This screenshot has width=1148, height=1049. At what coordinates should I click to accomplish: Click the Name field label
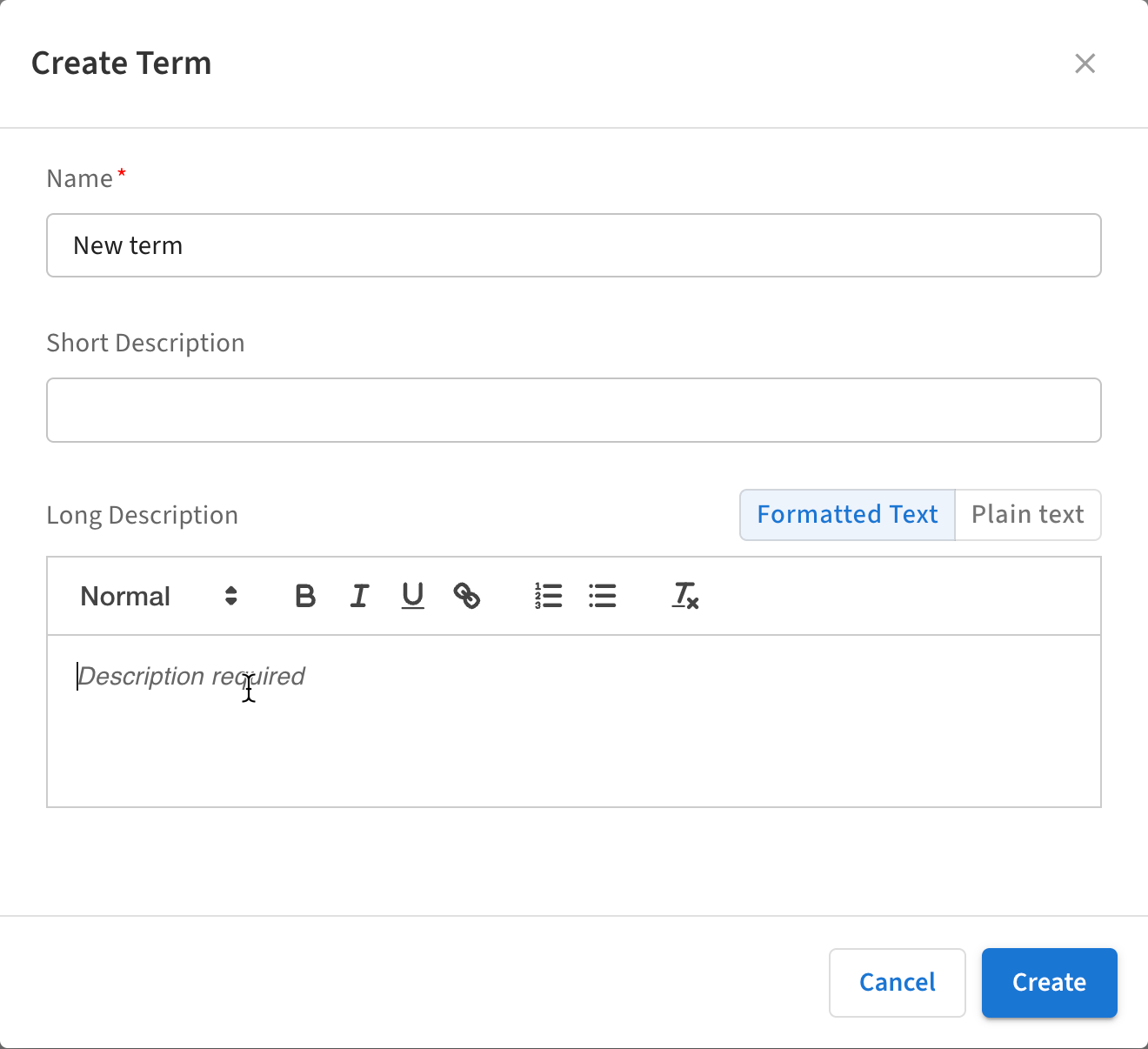point(80,179)
